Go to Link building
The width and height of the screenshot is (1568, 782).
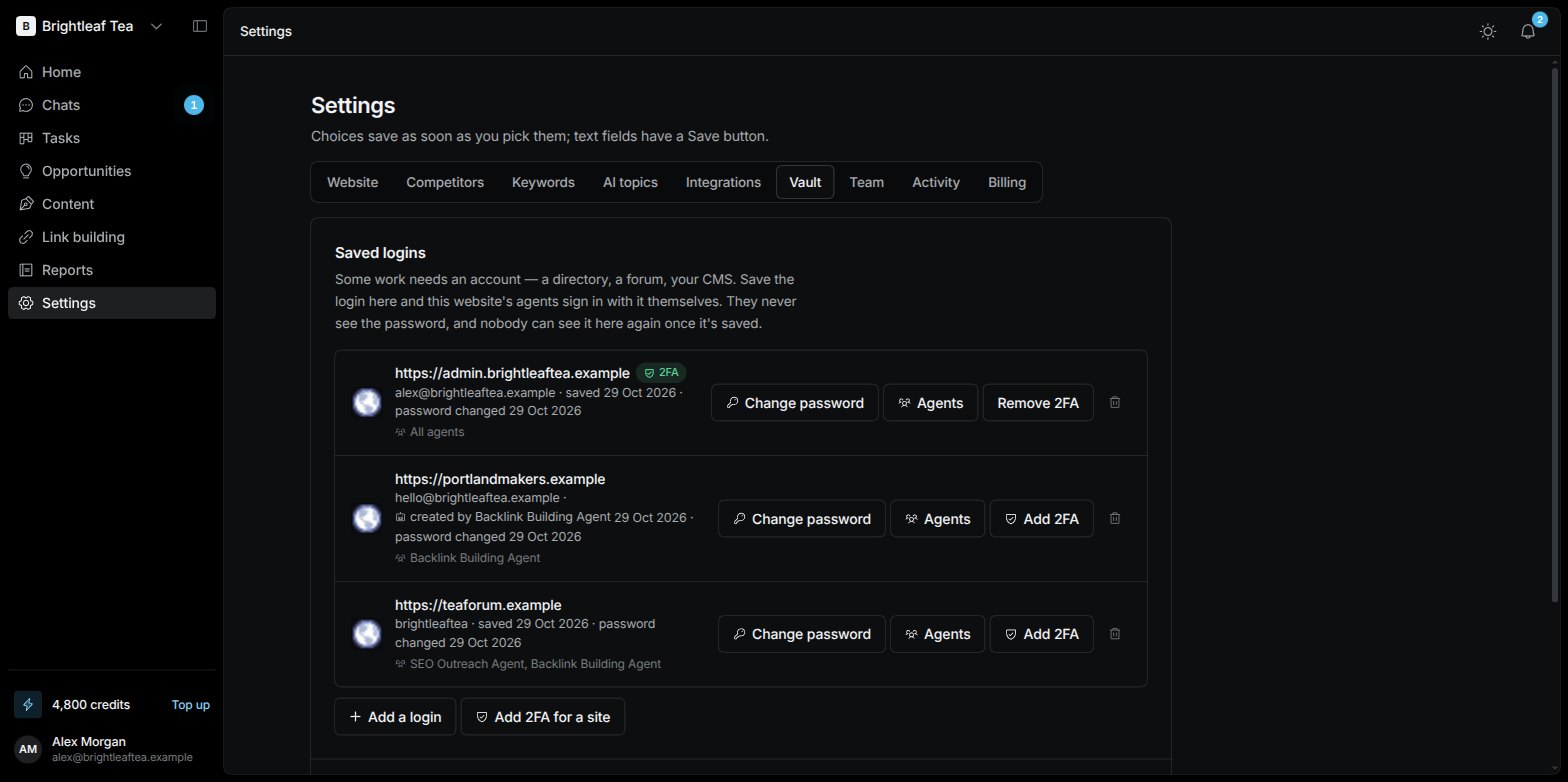(112, 237)
